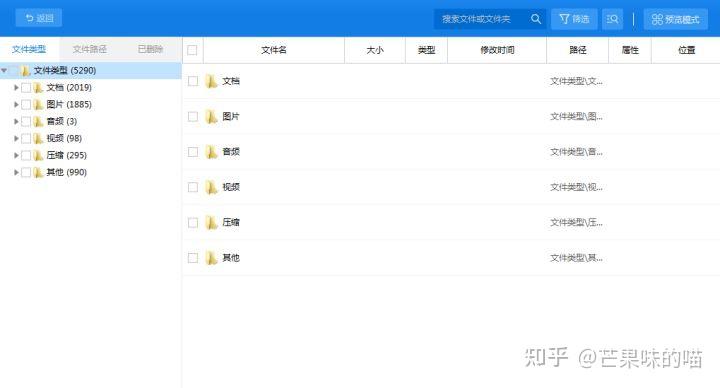The height and width of the screenshot is (388, 720).
Task: Collapse the 文件类型 (5290) root node
Action: coord(4,71)
